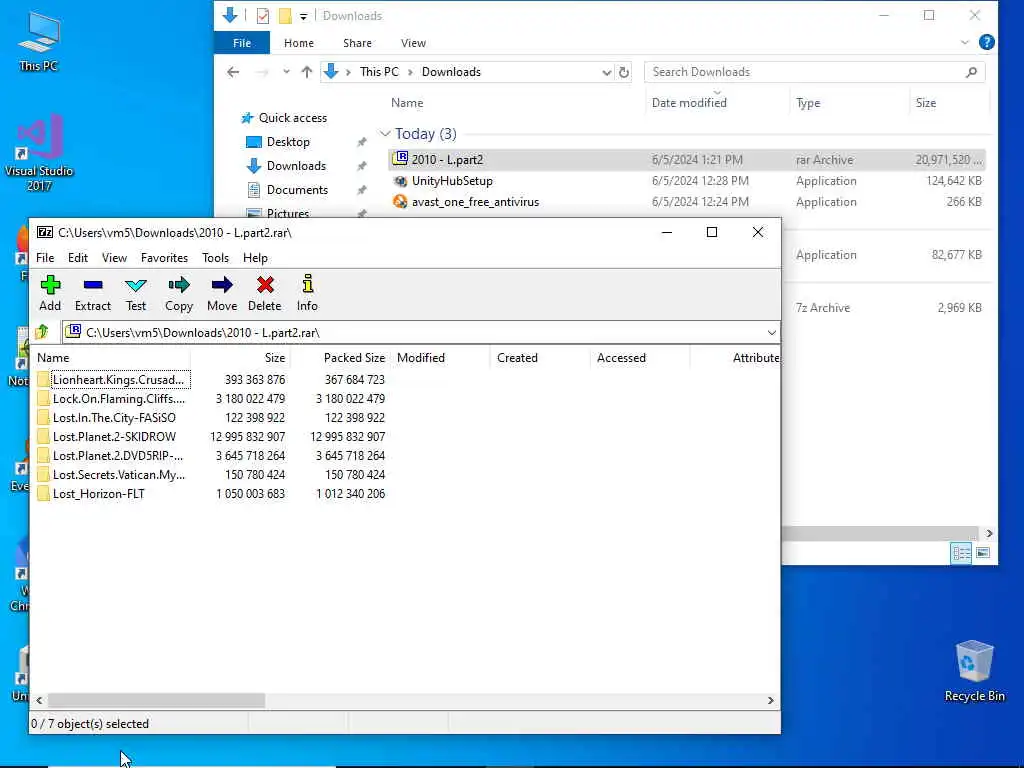This screenshot has width=1024, height=768.
Task: Open the View menu in 7-Zip
Action: point(114,258)
